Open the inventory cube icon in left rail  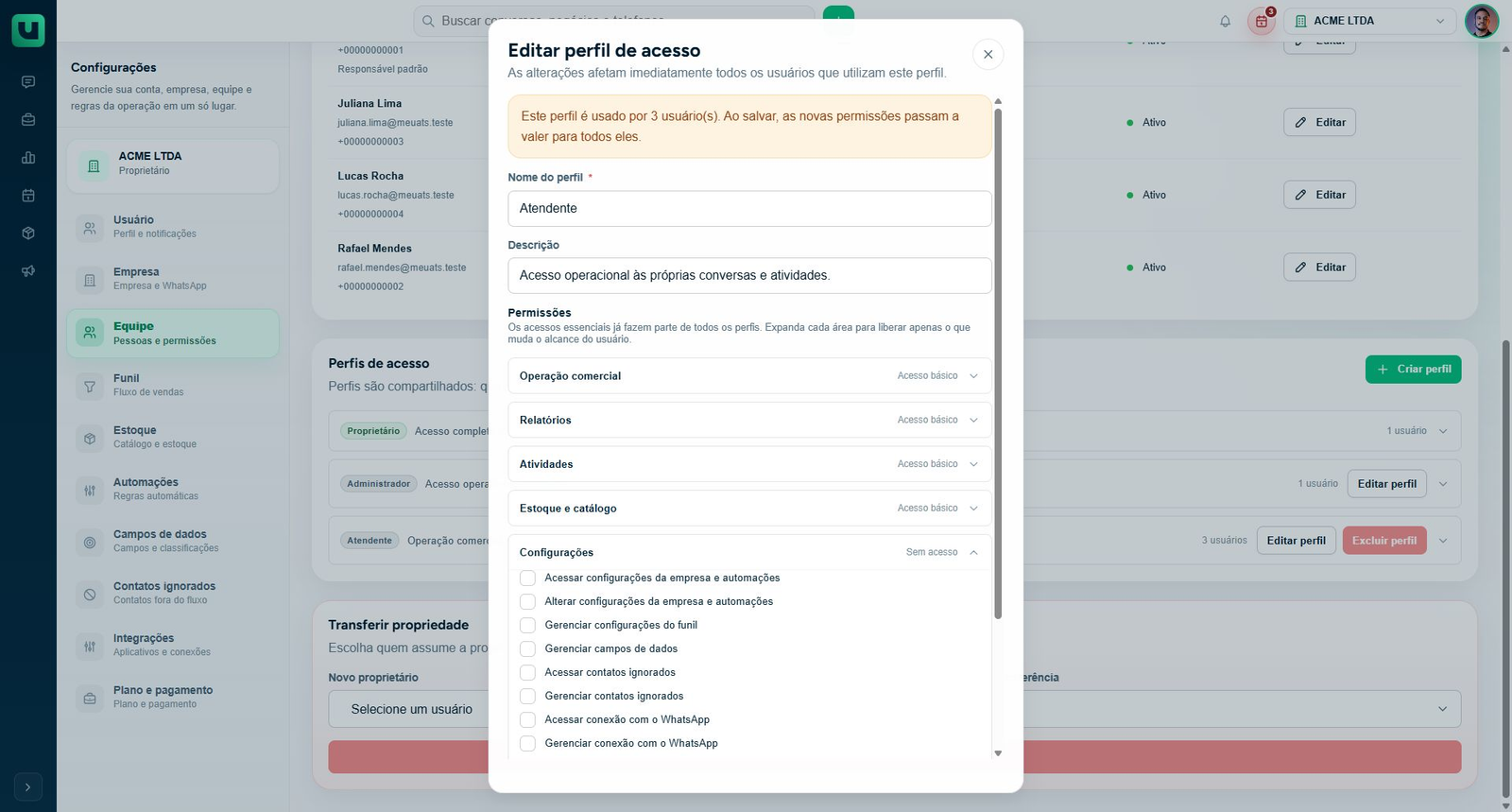click(28, 233)
